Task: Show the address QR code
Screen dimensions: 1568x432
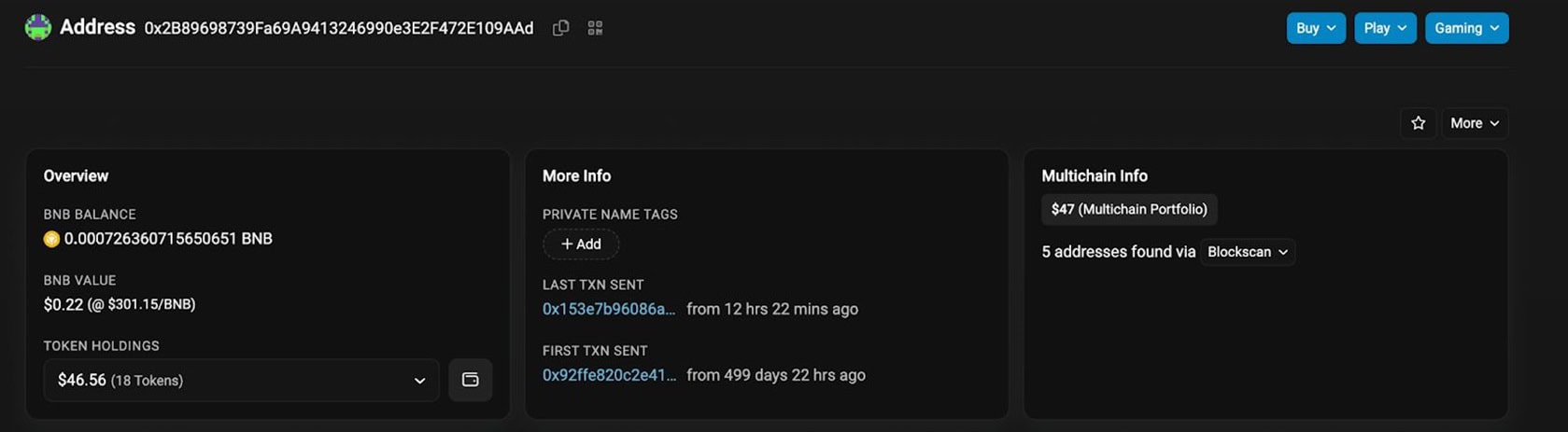Action: (x=595, y=28)
